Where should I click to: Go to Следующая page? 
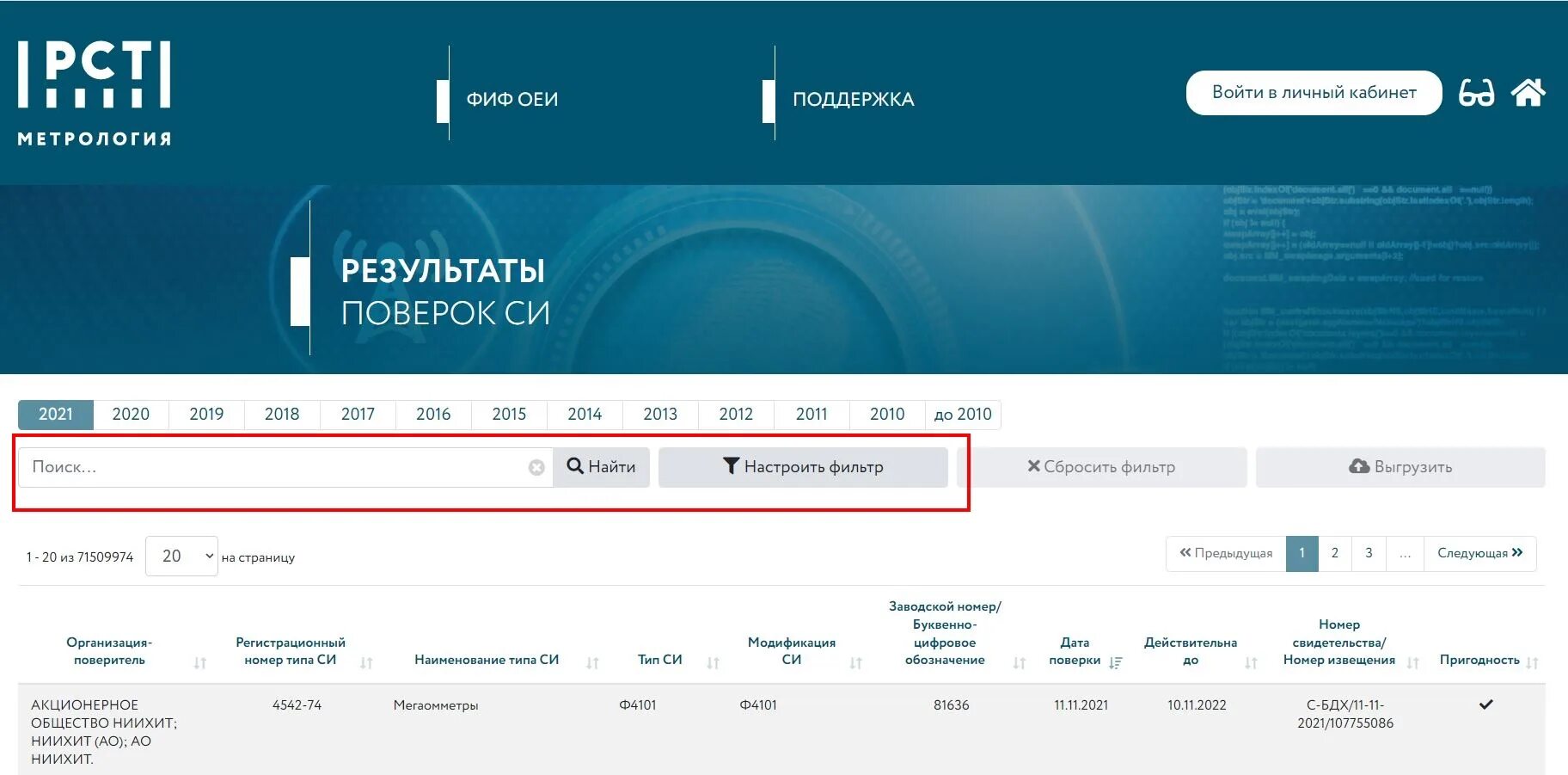[x=1480, y=554]
